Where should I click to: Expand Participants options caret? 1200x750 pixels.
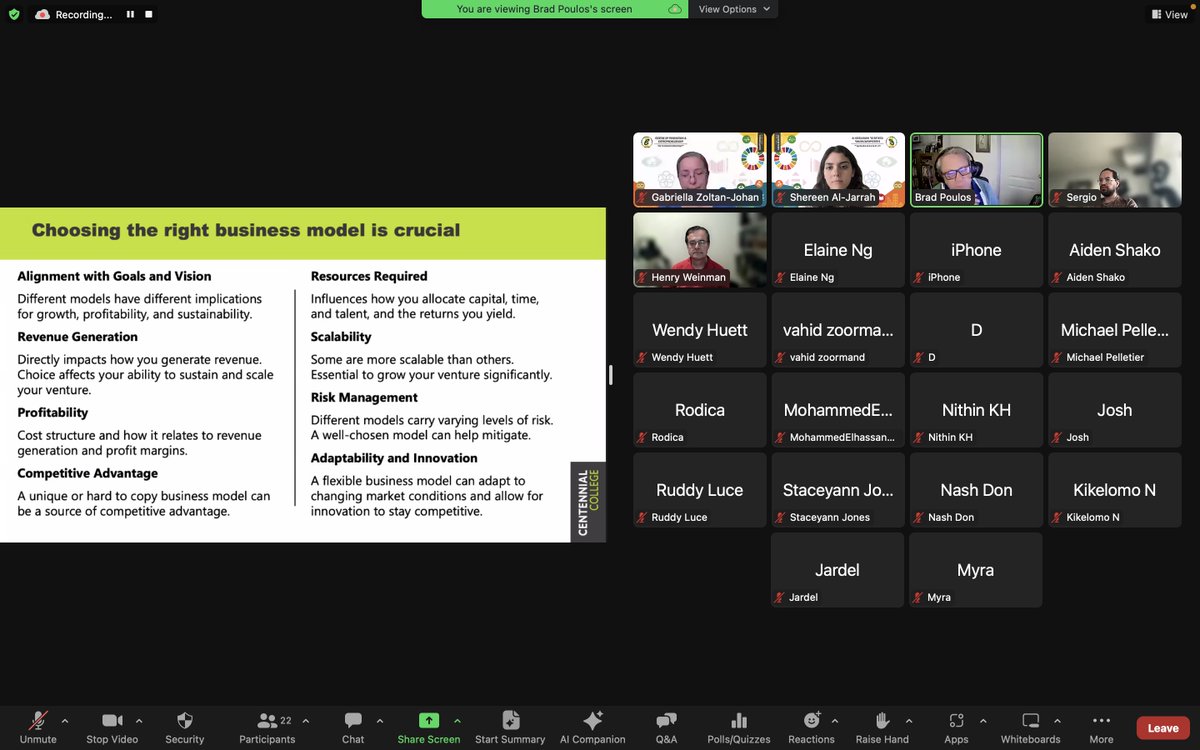point(305,720)
